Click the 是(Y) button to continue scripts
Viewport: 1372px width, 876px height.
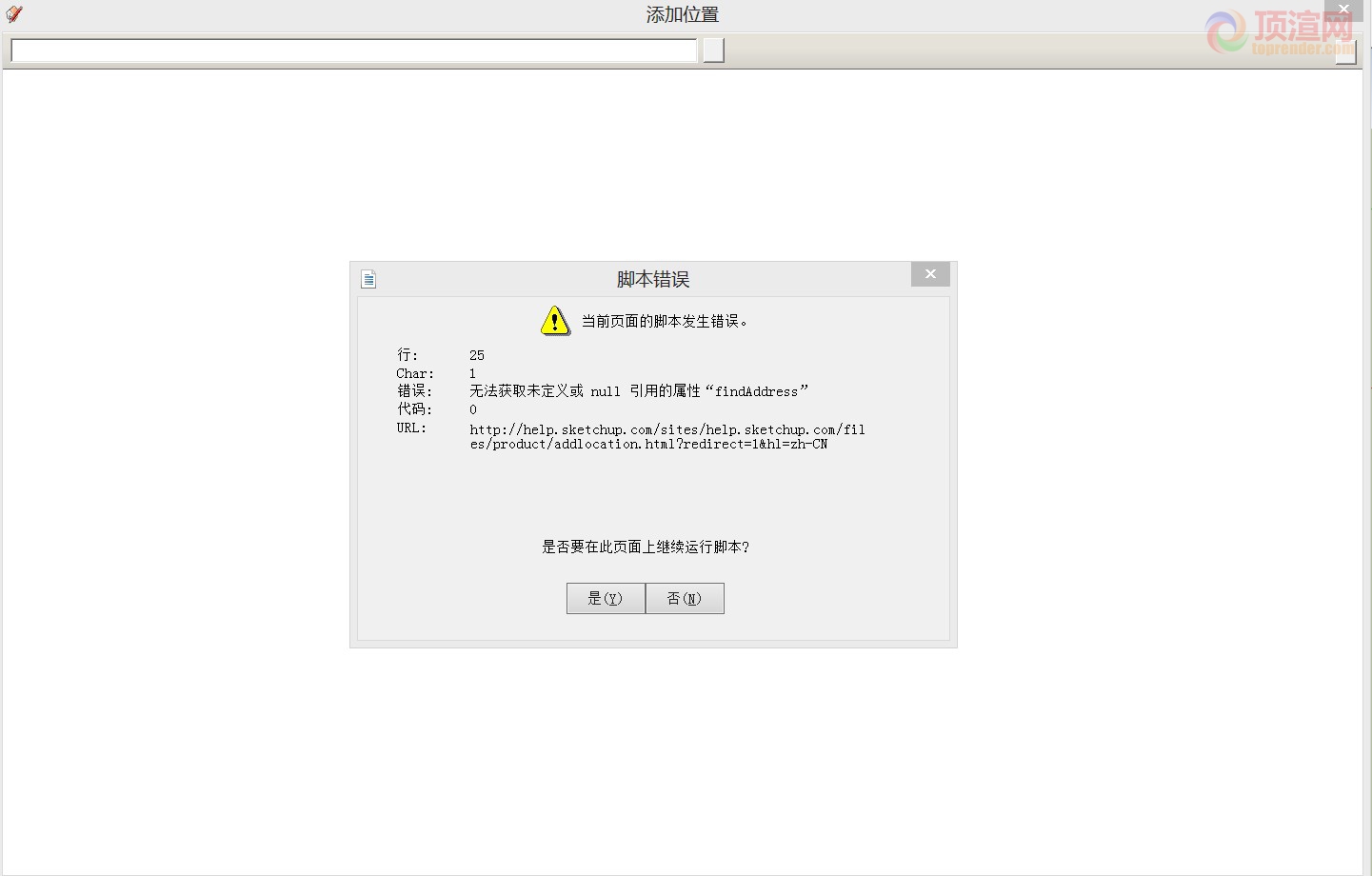tap(606, 598)
